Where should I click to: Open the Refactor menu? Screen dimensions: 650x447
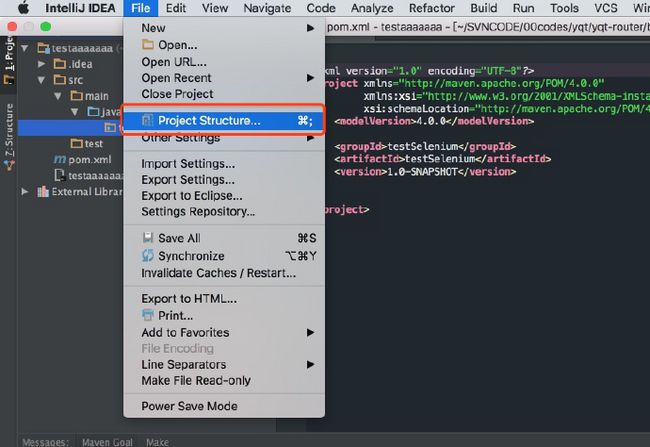pos(432,8)
